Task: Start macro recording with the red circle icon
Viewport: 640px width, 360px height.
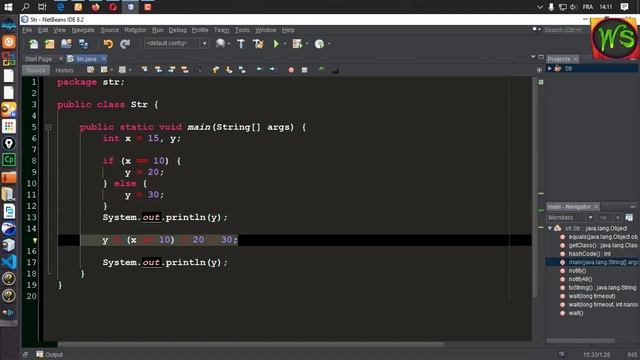Action: coord(291,70)
